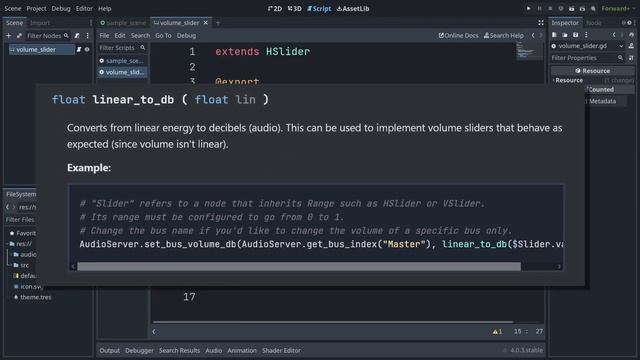Select sample_sce... in the script list

tap(122, 60)
